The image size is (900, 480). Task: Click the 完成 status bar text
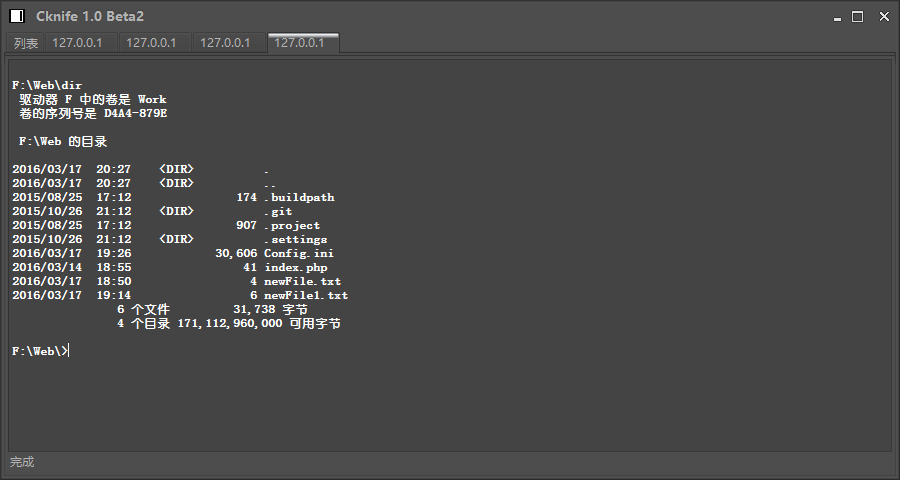22,462
